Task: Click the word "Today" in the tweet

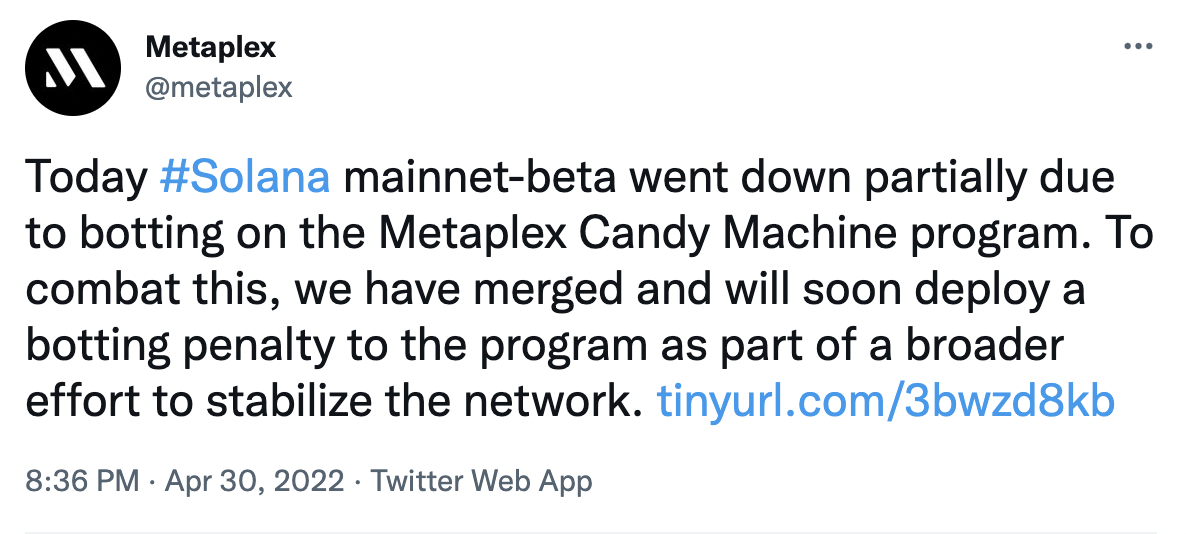Action: 87,177
